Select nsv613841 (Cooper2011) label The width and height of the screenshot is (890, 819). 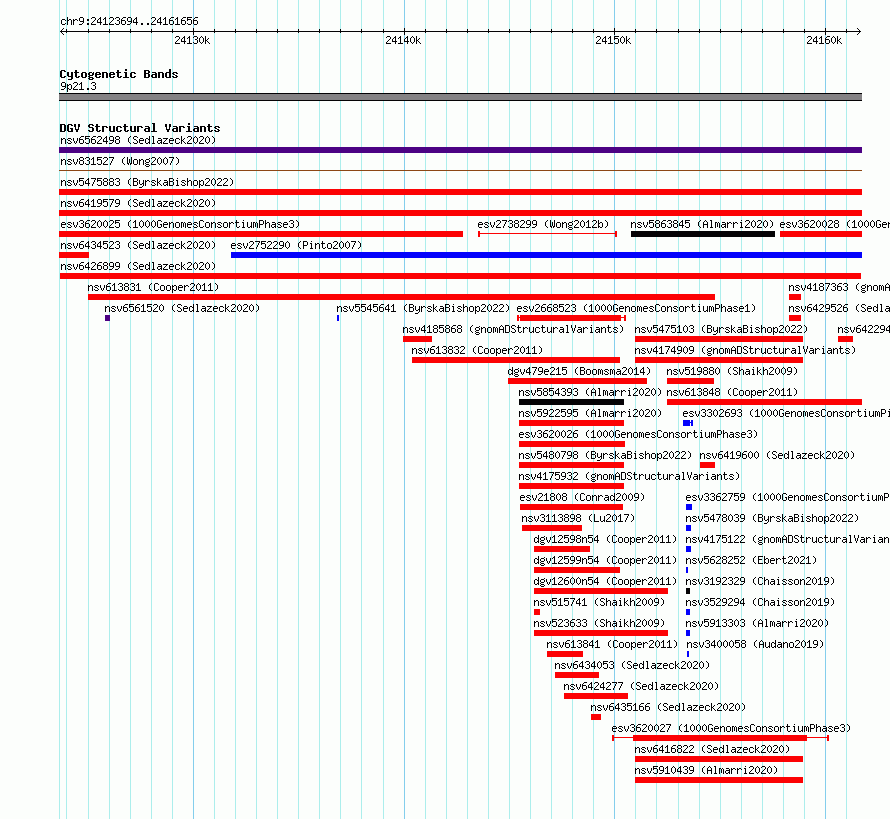(x=612, y=644)
